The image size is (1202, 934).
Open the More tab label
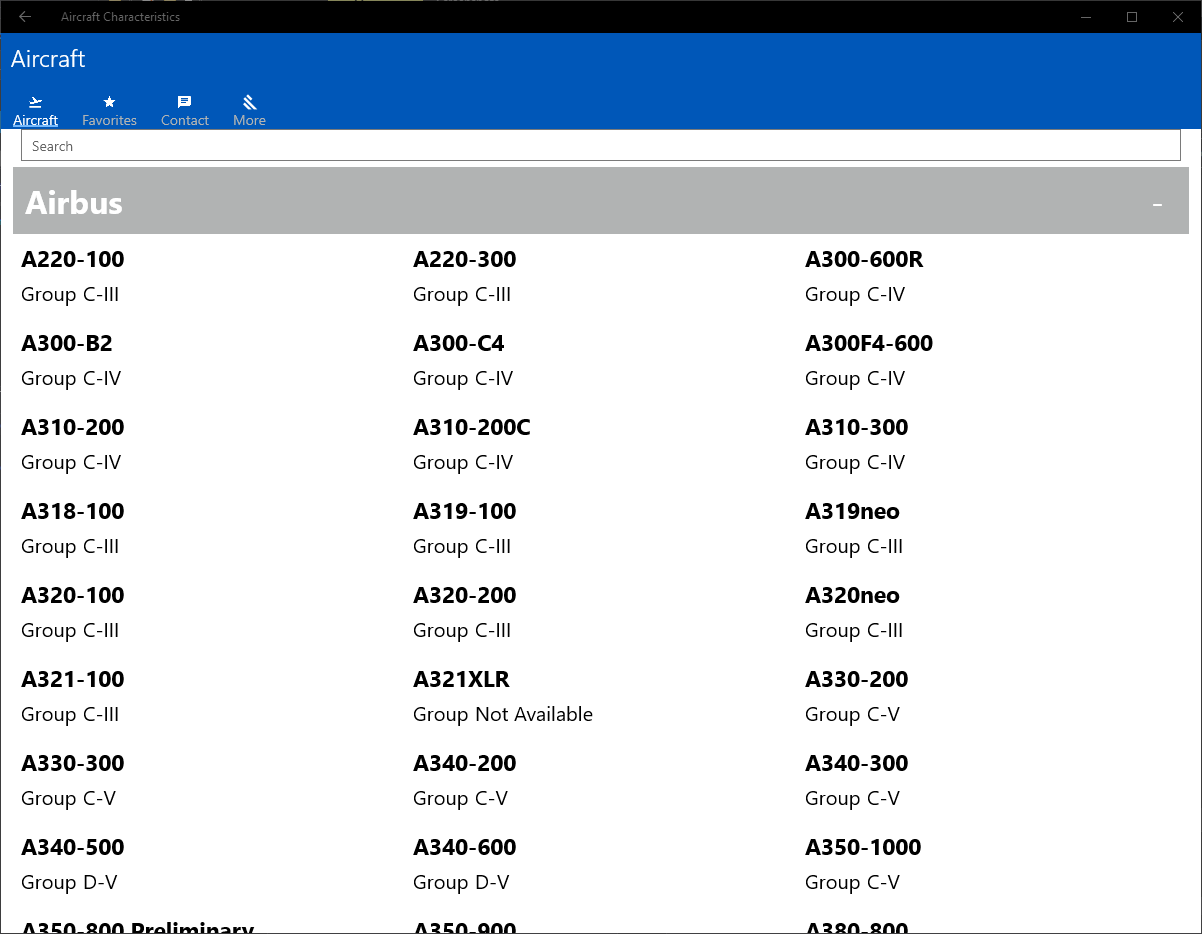pos(249,120)
